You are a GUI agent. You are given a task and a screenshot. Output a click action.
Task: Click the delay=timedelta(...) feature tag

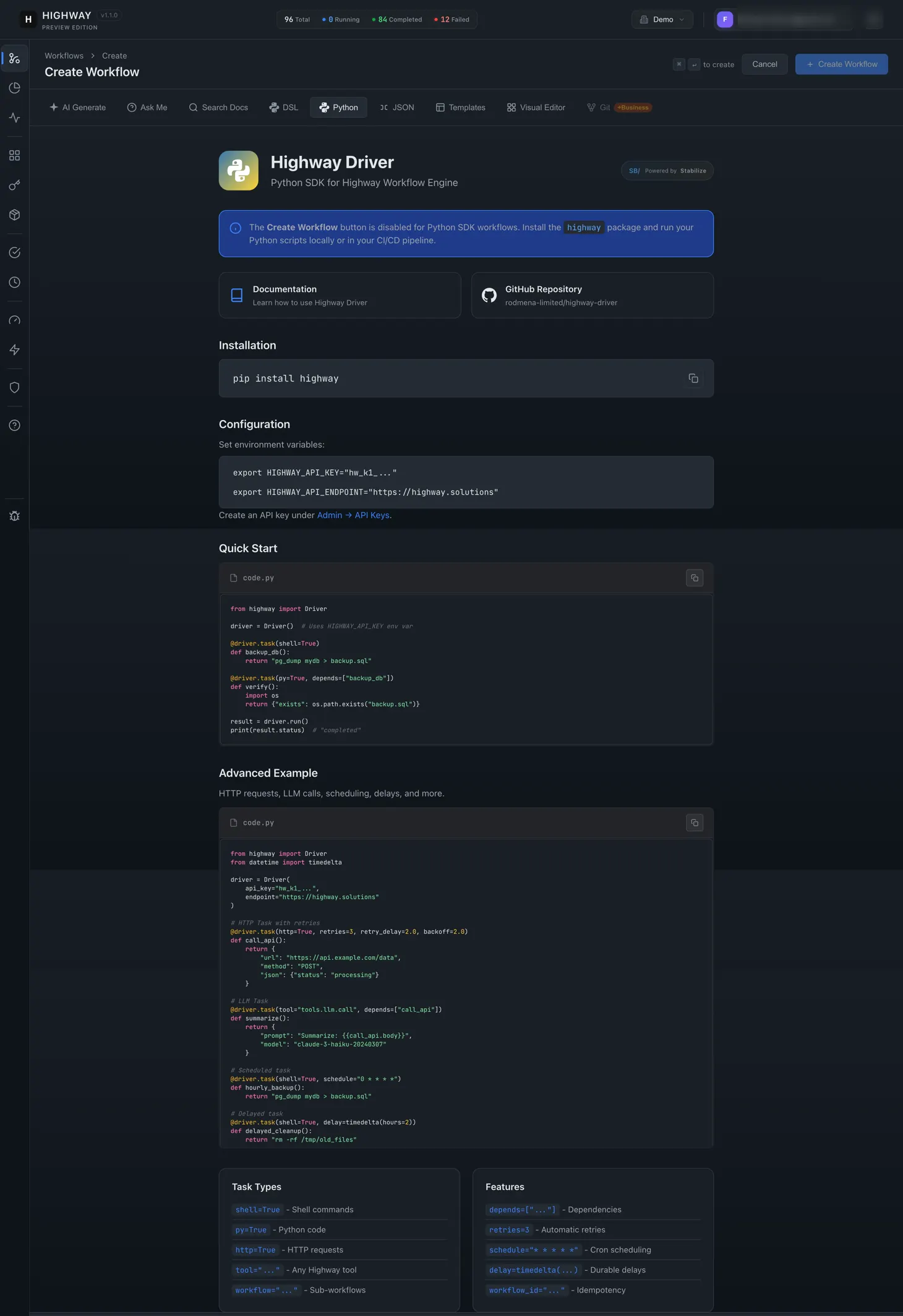[x=533, y=1270]
